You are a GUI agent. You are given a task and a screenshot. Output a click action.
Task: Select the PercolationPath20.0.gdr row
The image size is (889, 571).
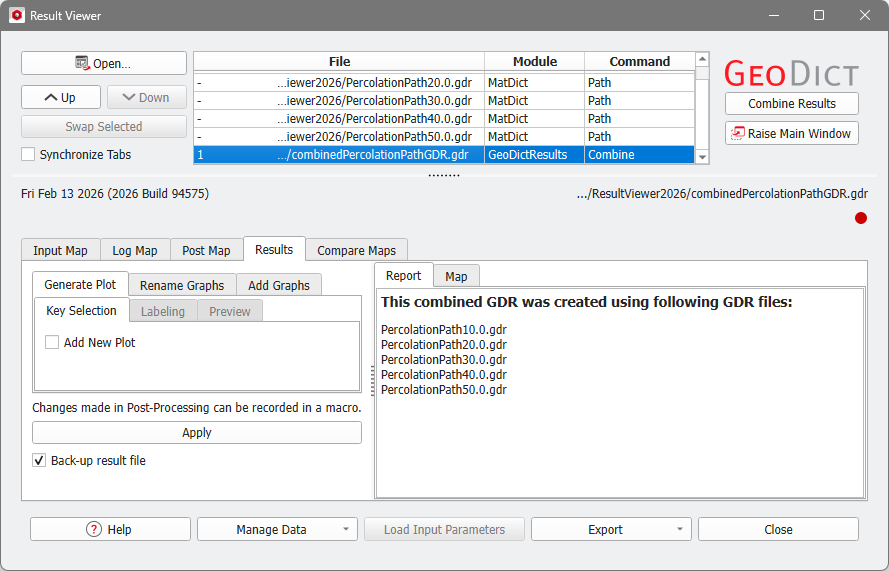tap(444, 82)
